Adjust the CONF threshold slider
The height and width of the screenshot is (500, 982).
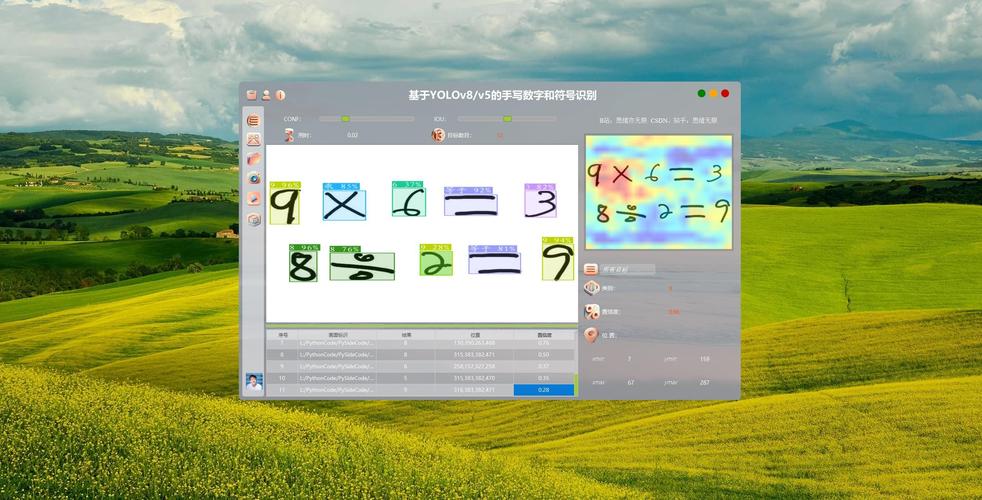coord(345,119)
